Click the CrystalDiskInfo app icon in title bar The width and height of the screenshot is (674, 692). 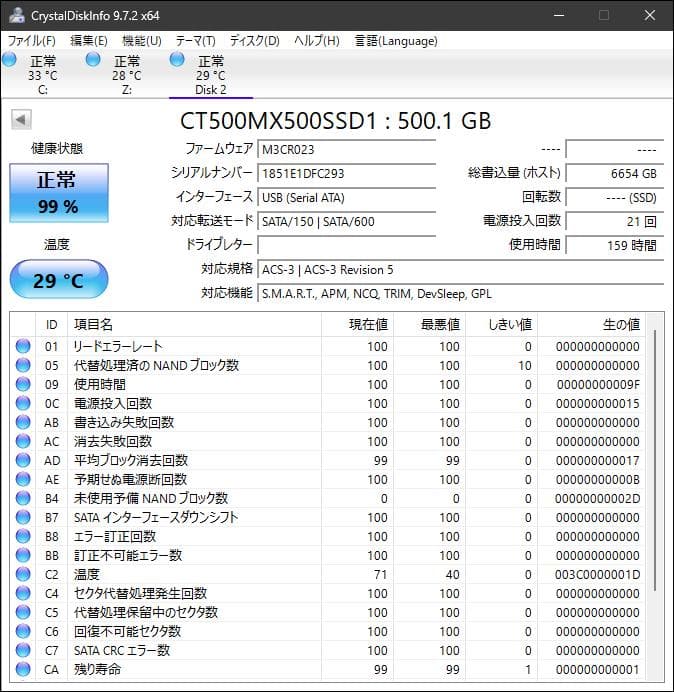[x=17, y=15]
